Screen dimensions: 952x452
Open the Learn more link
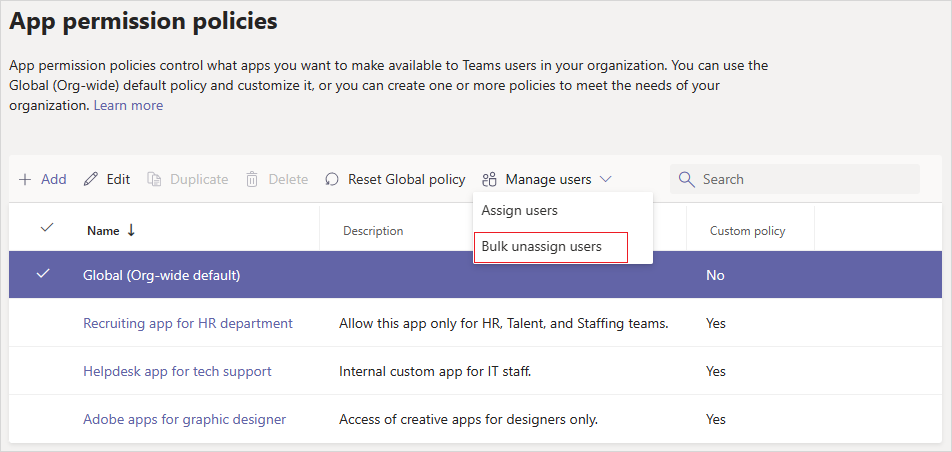(x=128, y=105)
